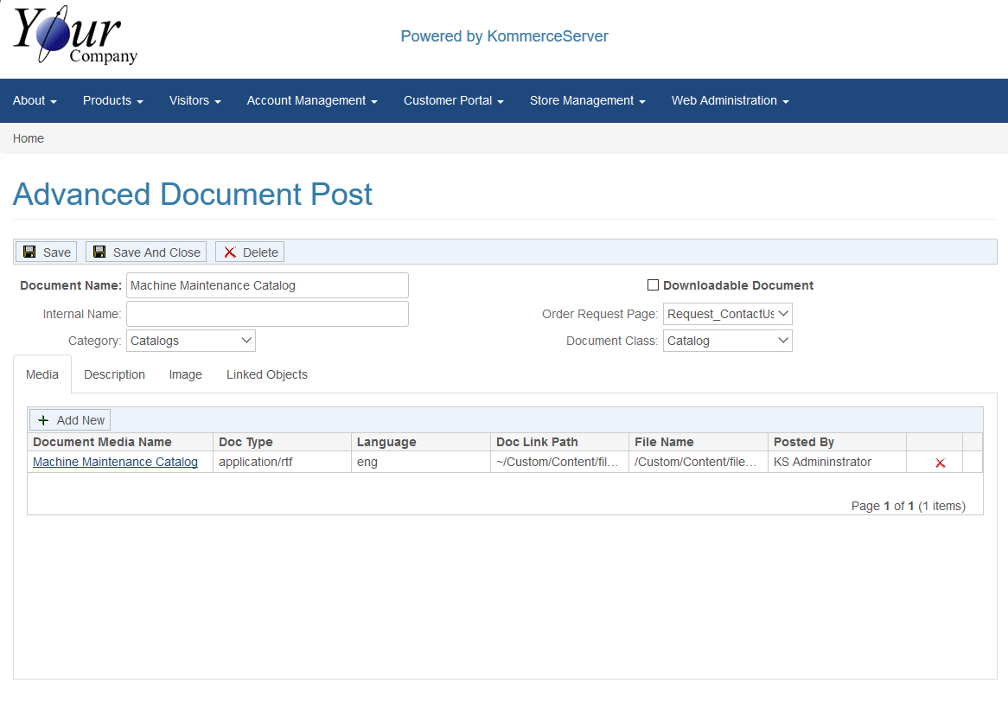Click the Home breadcrumb link
The image size is (1008, 711).
coord(28,139)
